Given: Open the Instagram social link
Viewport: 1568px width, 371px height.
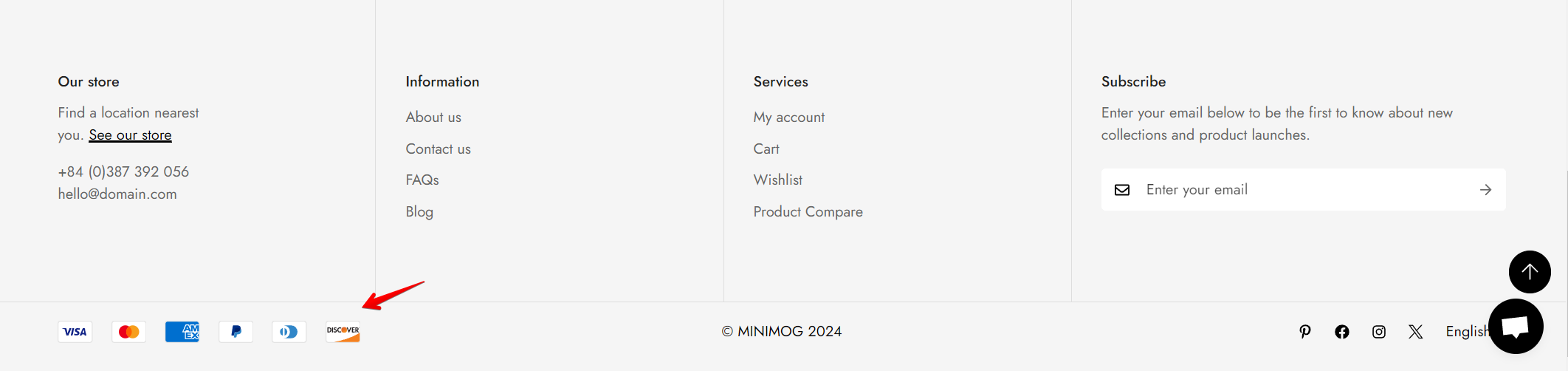Looking at the screenshot, I should pyautogui.click(x=1379, y=332).
